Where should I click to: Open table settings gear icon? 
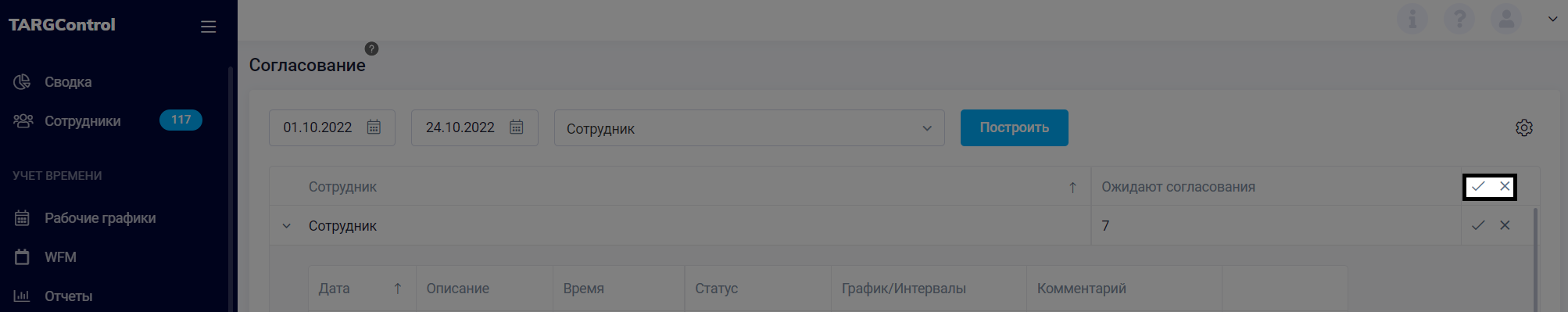pos(1524,127)
